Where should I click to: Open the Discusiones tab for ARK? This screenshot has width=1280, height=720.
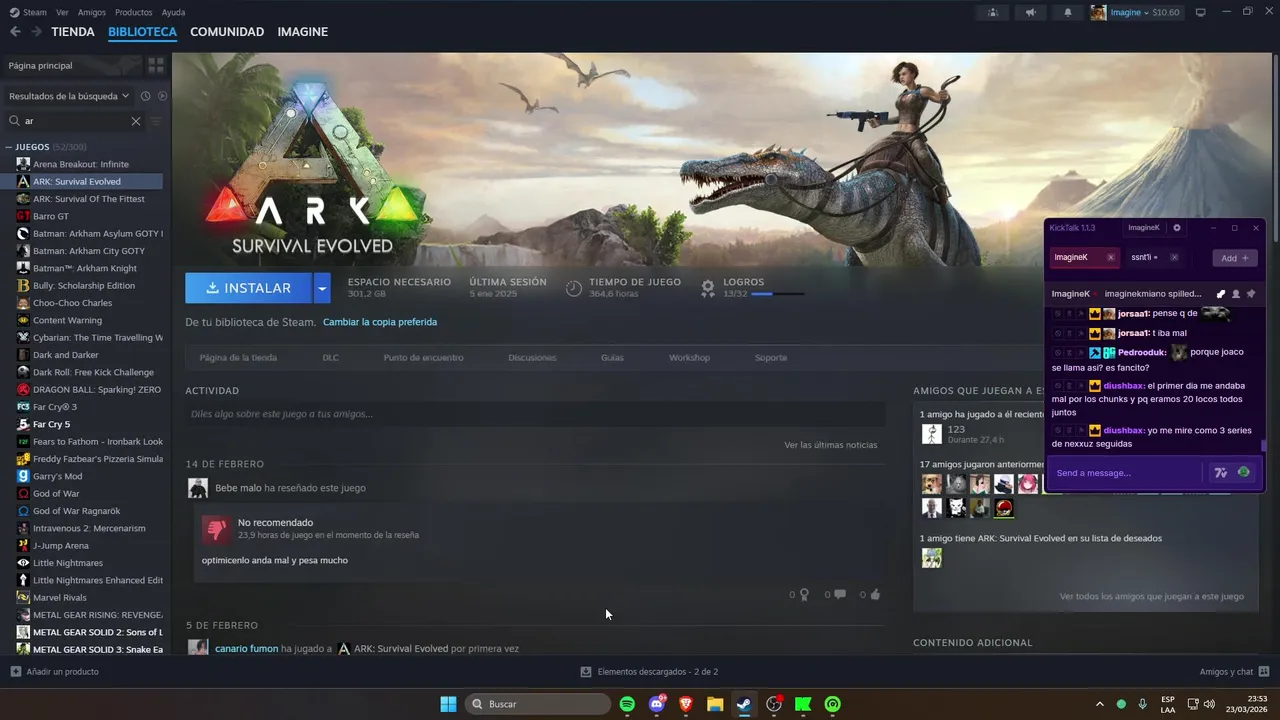tap(532, 357)
